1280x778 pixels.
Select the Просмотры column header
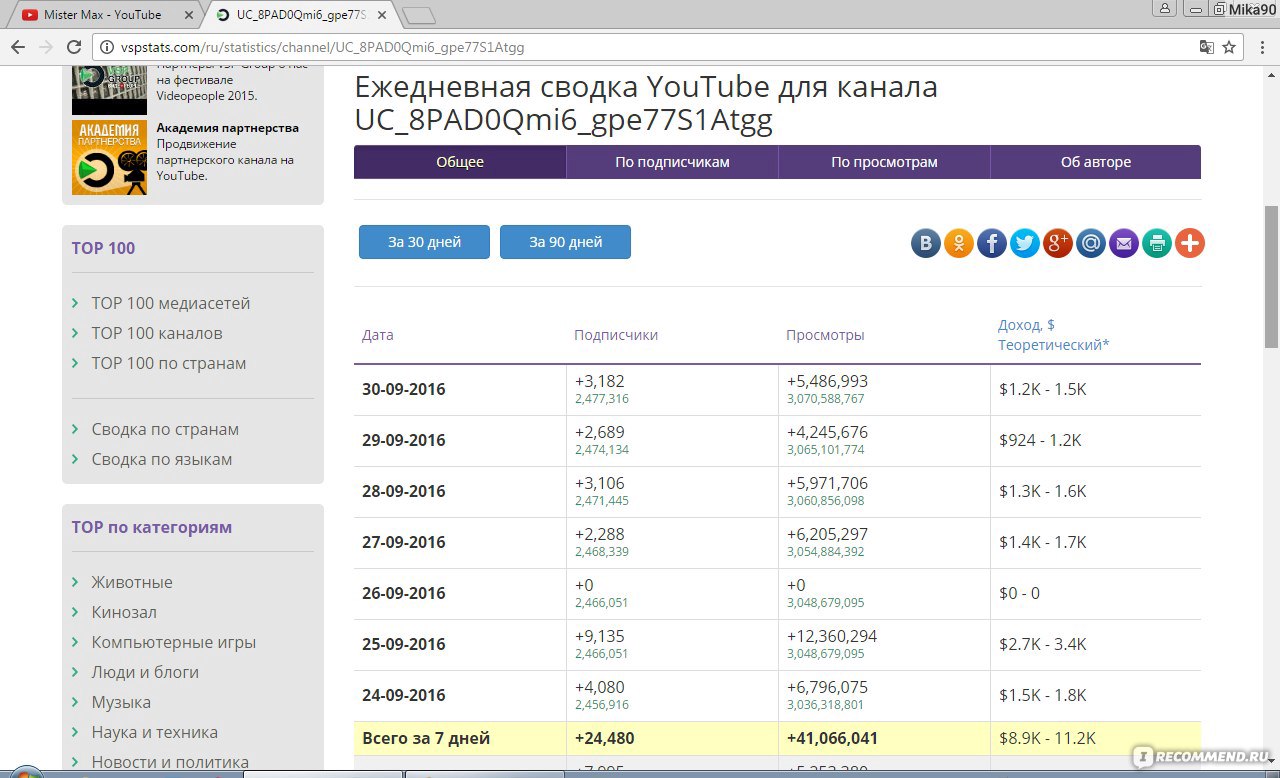click(825, 335)
